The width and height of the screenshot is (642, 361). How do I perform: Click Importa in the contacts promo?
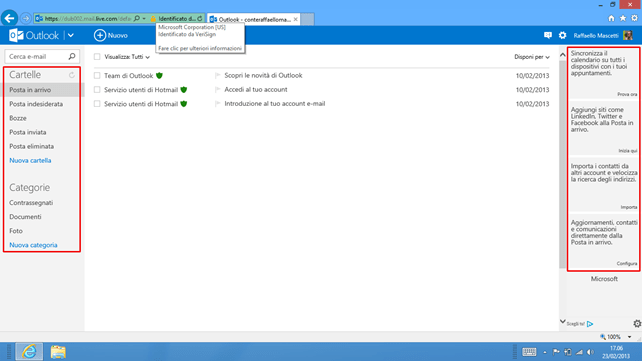tap(629, 208)
